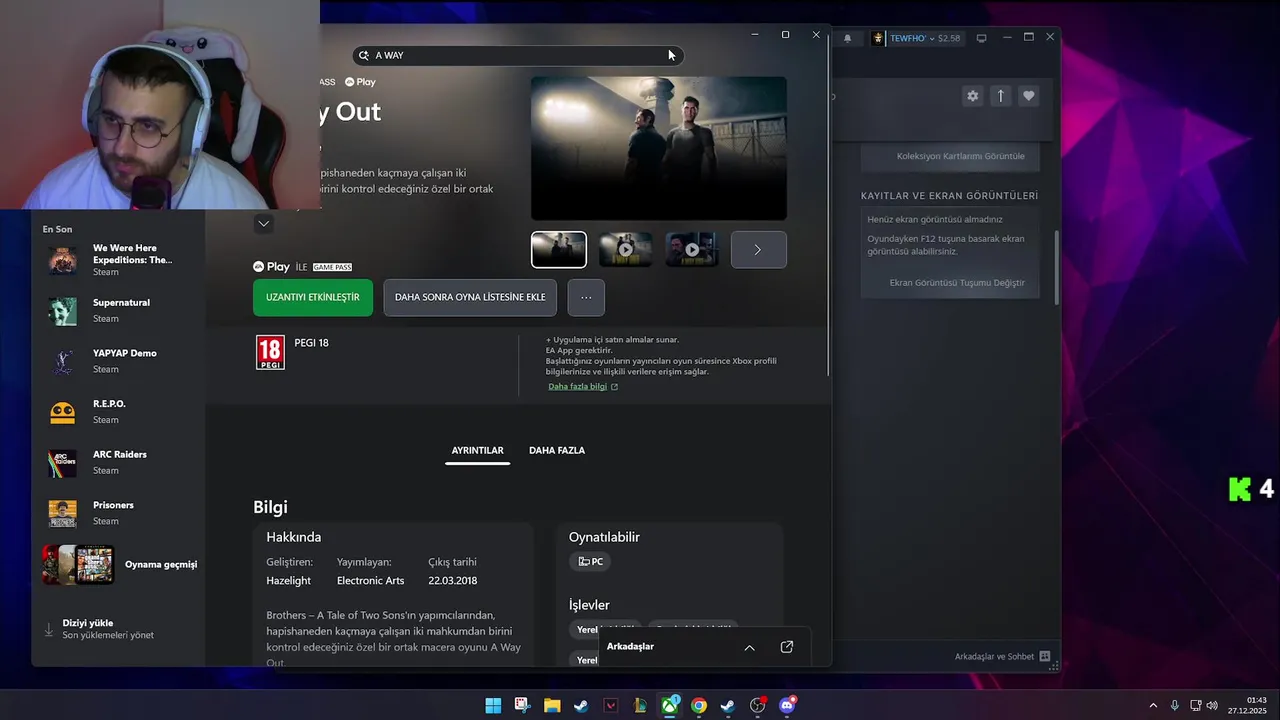Open OBS Studio from taskbar
Screen dimensions: 1280x720
[758, 706]
